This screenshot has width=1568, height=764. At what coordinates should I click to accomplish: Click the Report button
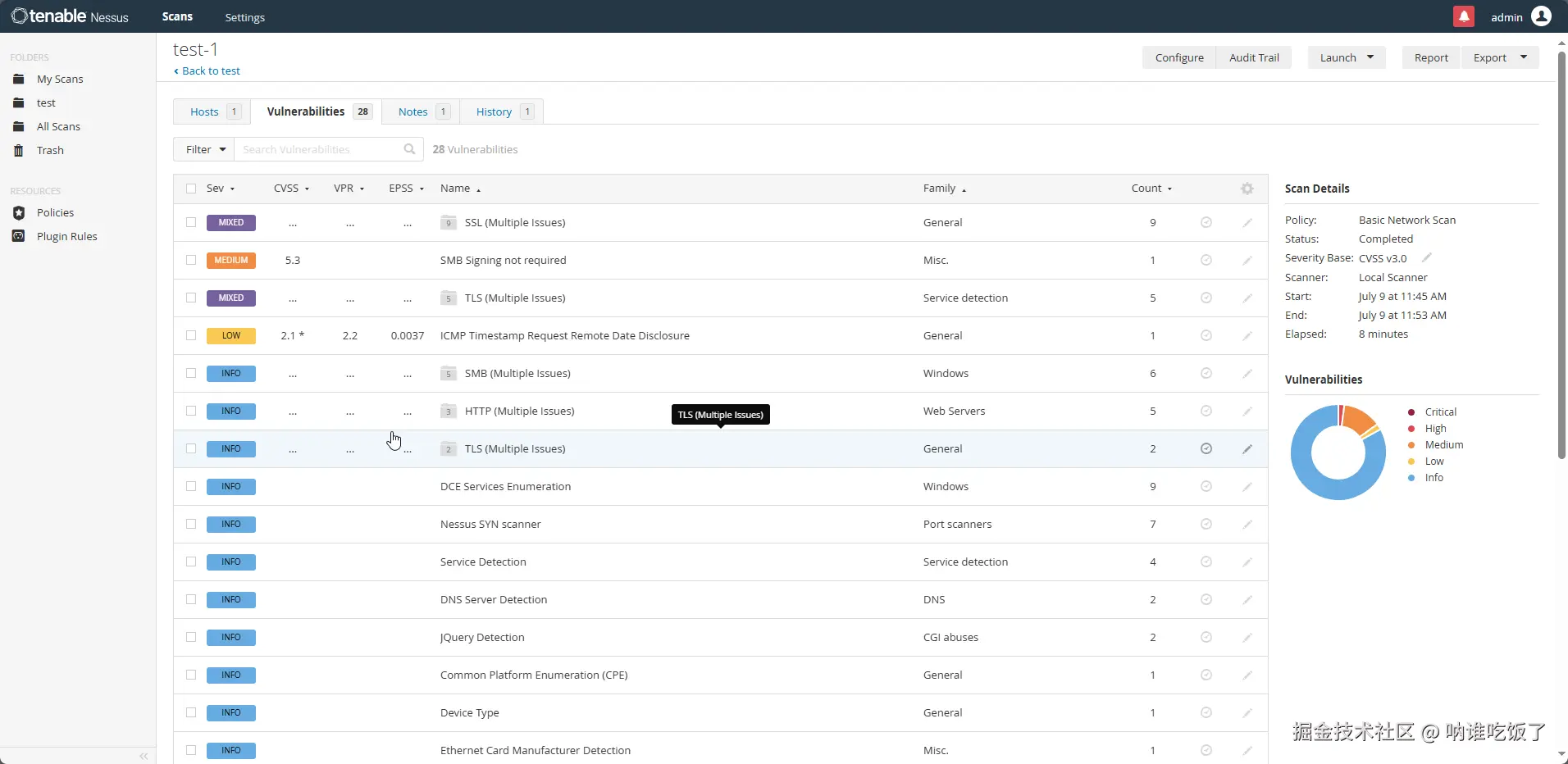[1431, 57]
